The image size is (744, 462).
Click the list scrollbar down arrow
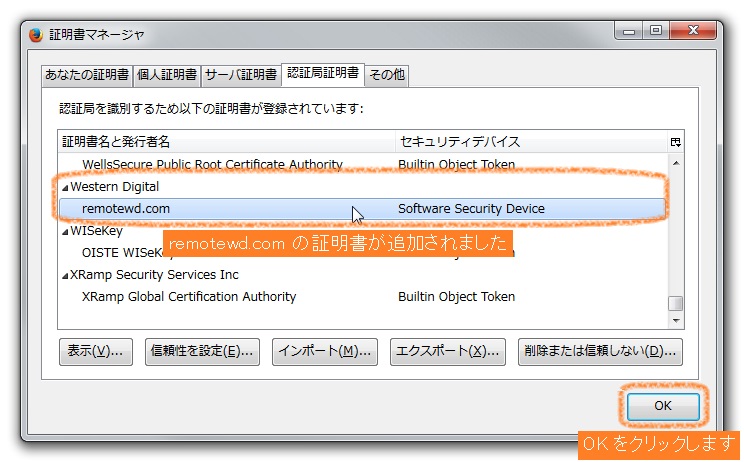(x=676, y=321)
